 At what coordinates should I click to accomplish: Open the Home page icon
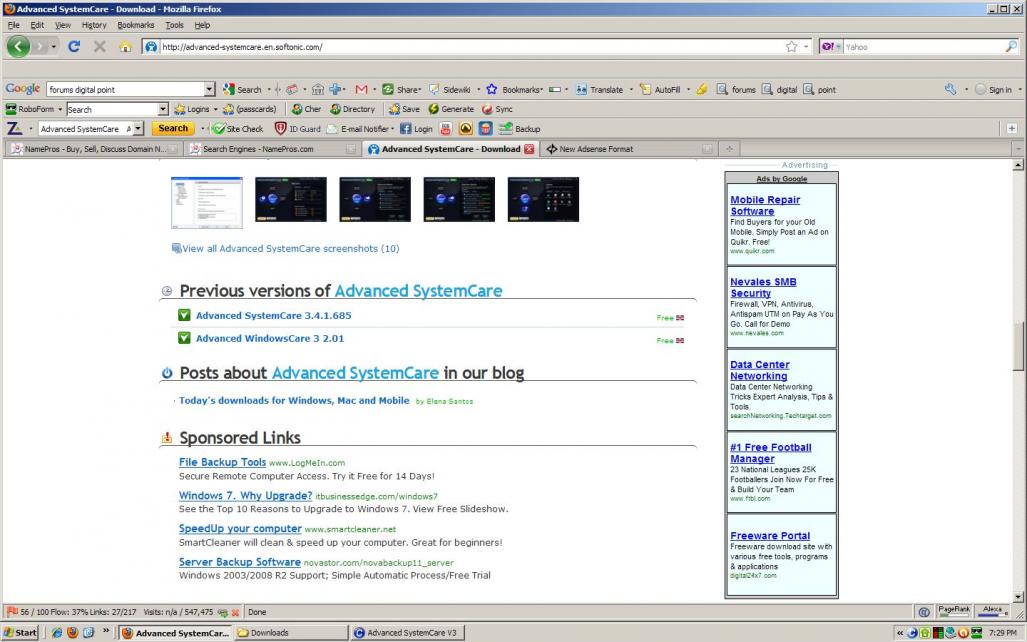(125, 47)
